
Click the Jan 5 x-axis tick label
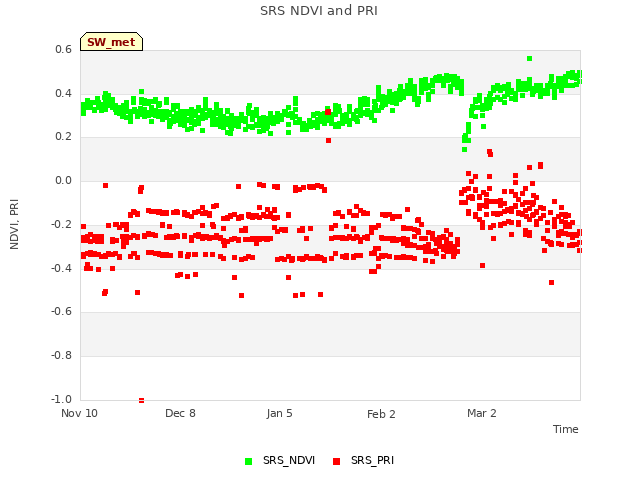click(280, 413)
